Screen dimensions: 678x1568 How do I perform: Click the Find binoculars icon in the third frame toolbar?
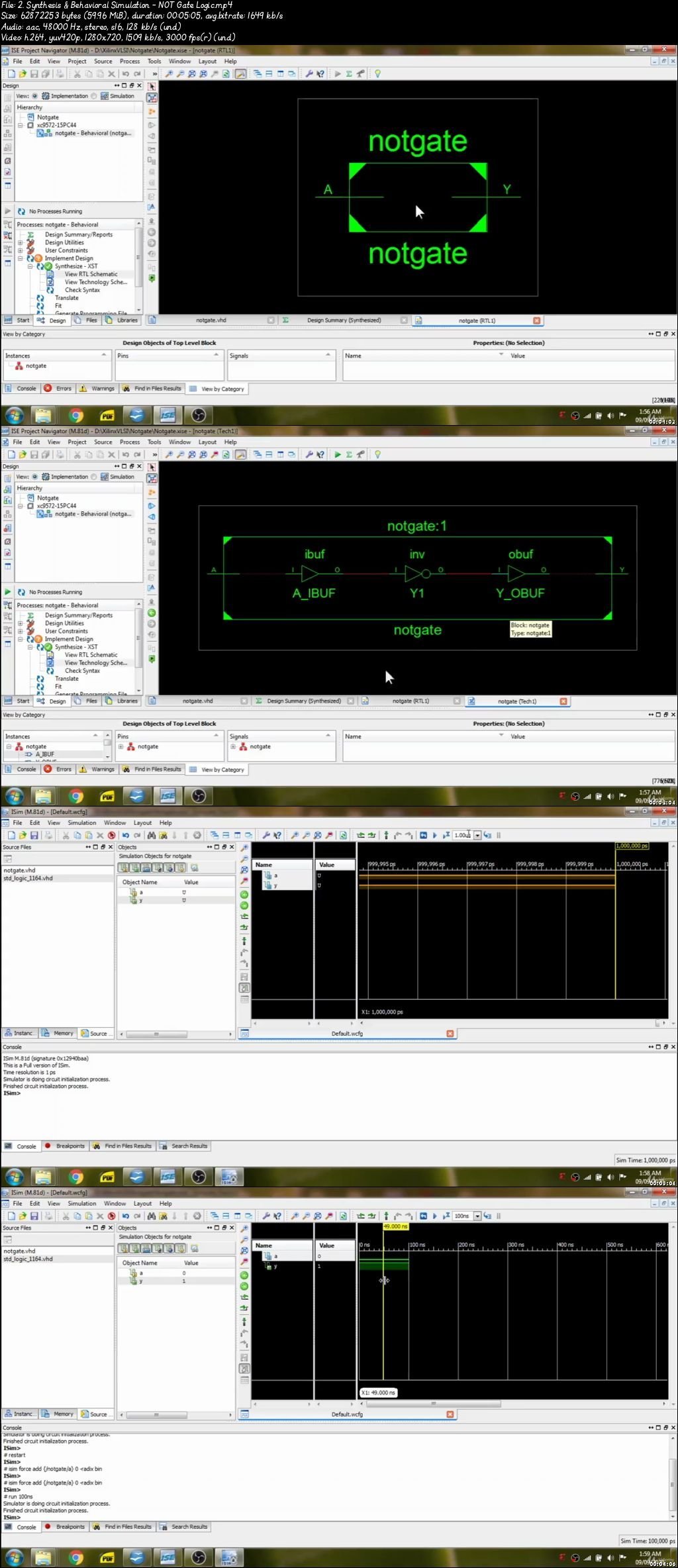(152, 835)
